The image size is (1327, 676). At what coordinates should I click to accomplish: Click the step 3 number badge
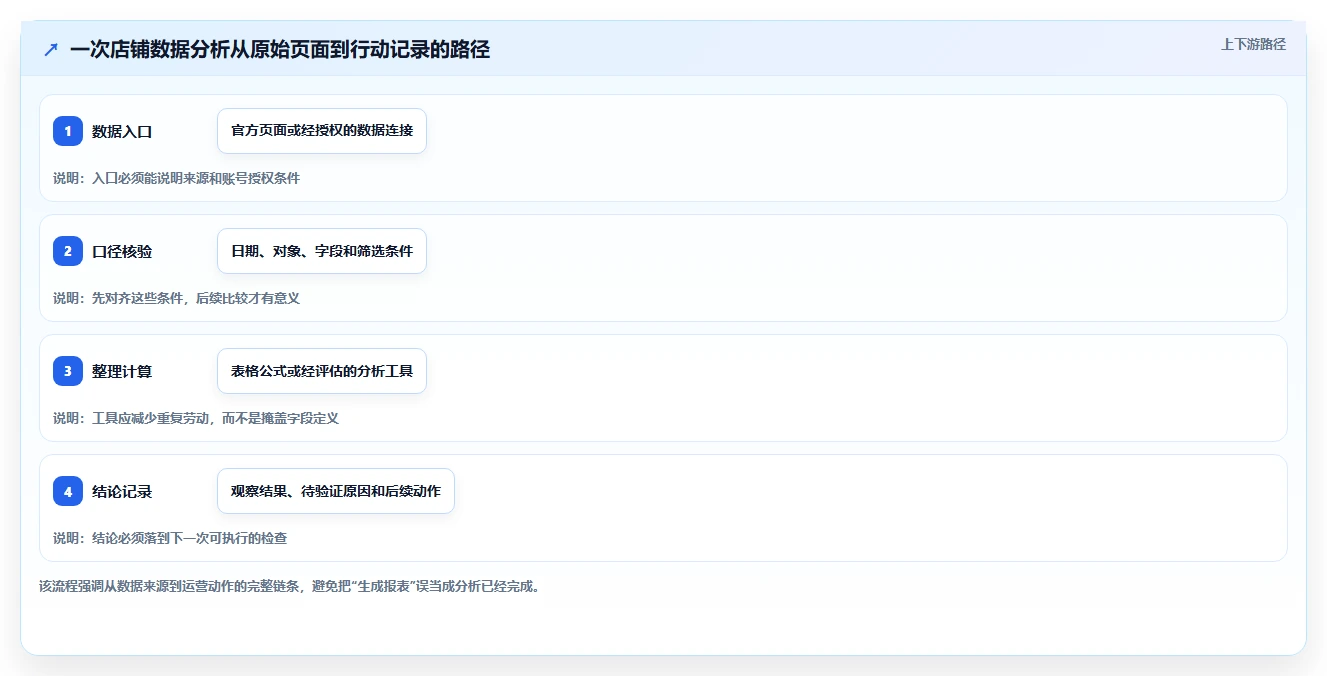point(68,371)
